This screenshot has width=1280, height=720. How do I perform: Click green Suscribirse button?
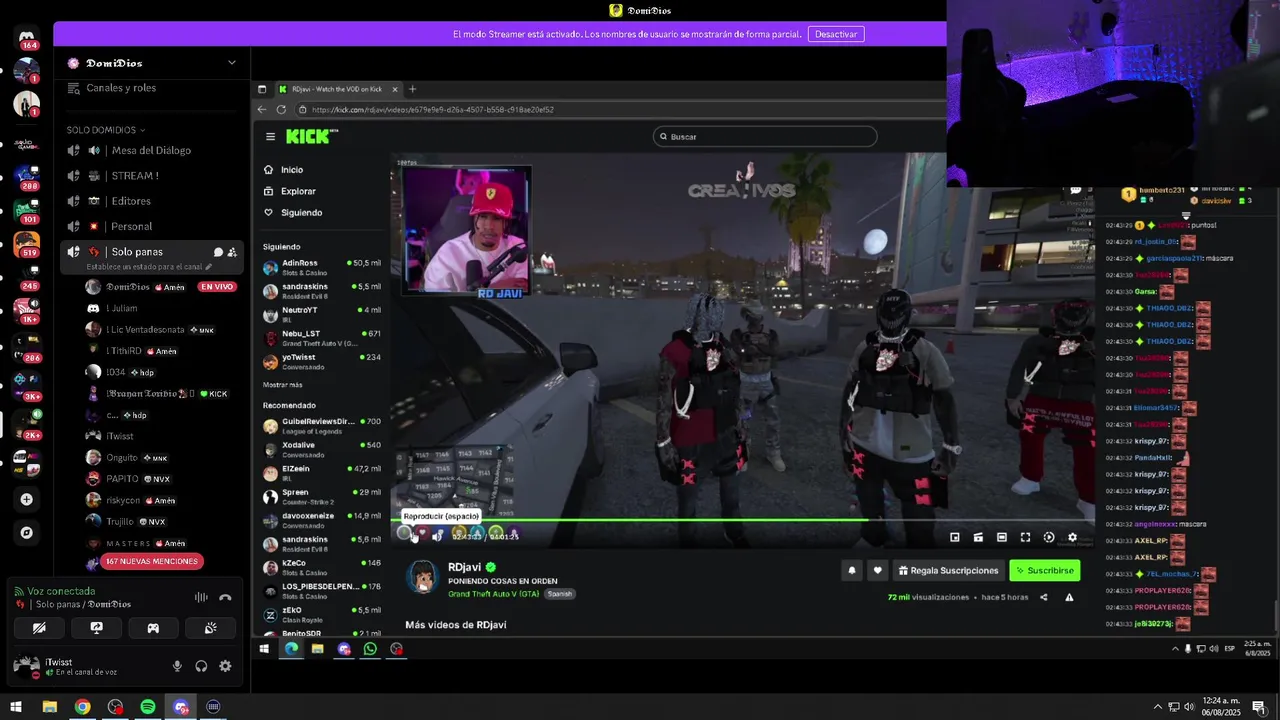tap(1045, 570)
